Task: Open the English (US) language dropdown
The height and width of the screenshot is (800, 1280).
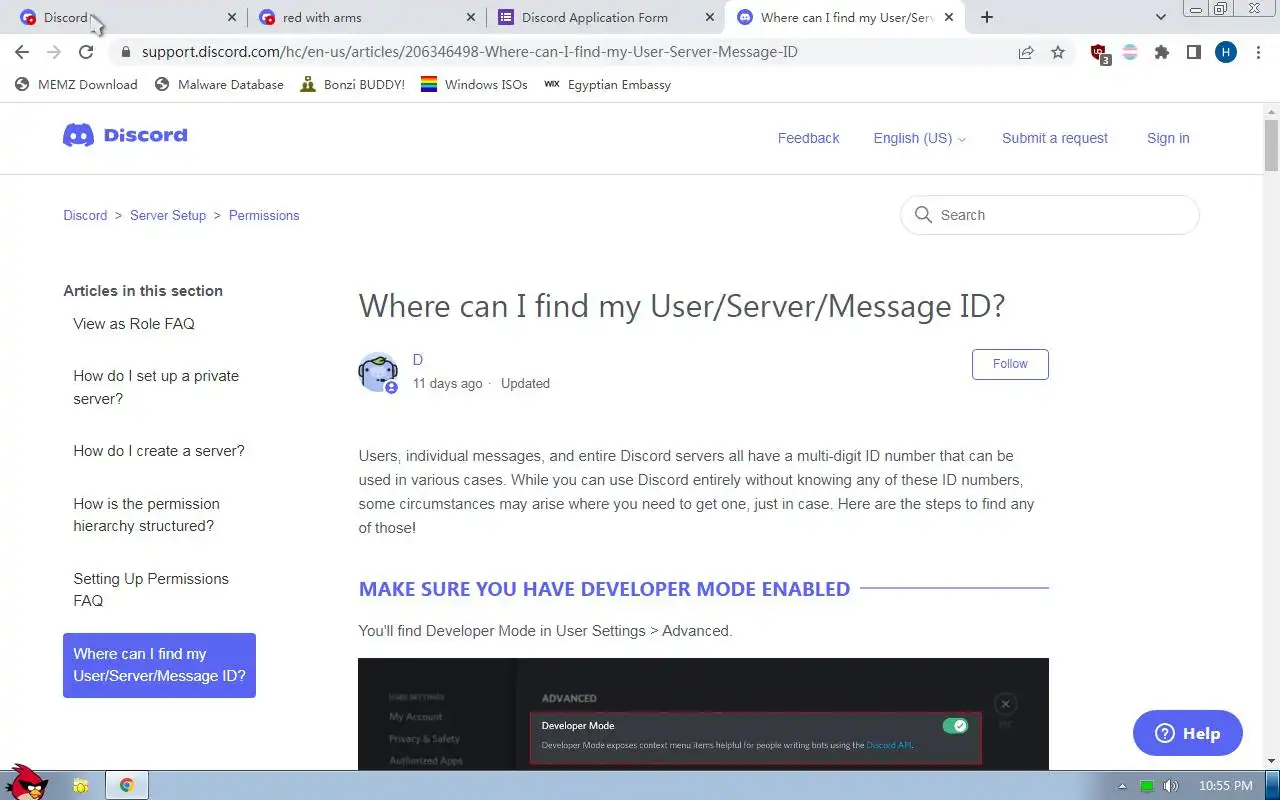Action: click(x=919, y=138)
